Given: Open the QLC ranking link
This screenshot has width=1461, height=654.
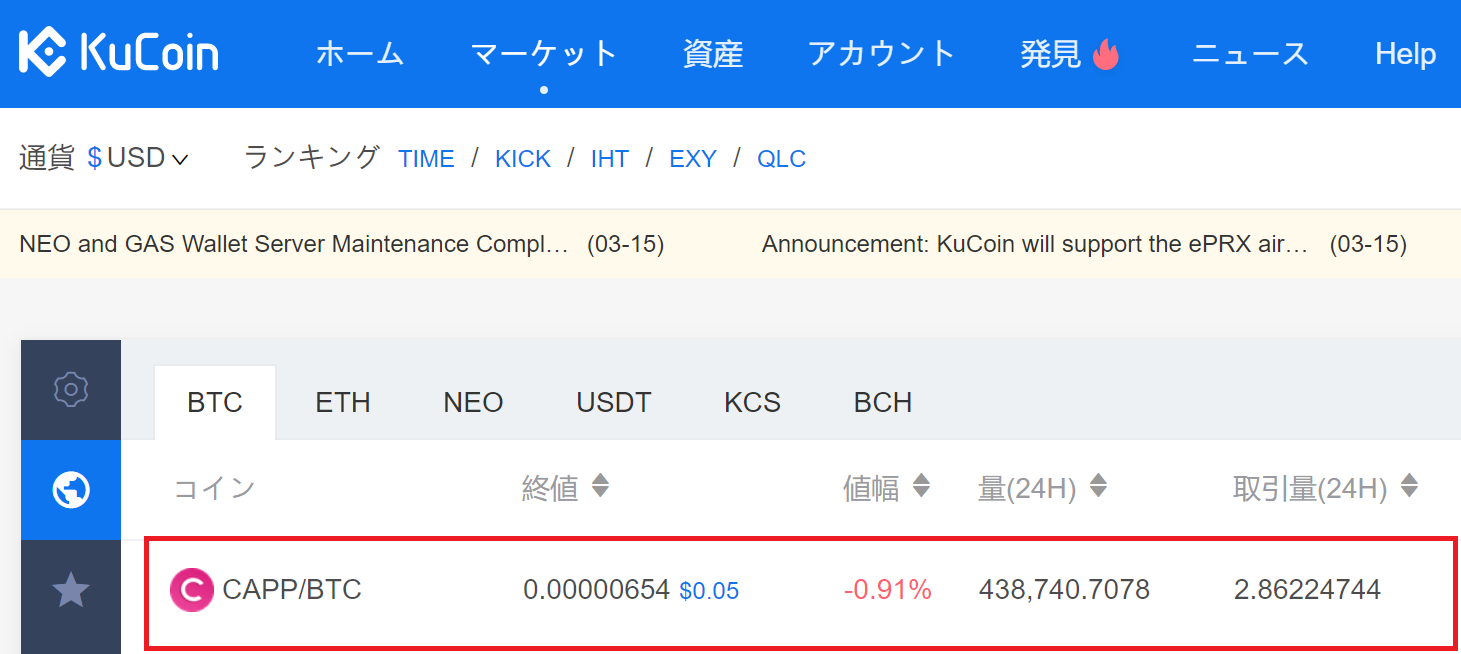Looking at the screenshot, I should tap(781, 159).
